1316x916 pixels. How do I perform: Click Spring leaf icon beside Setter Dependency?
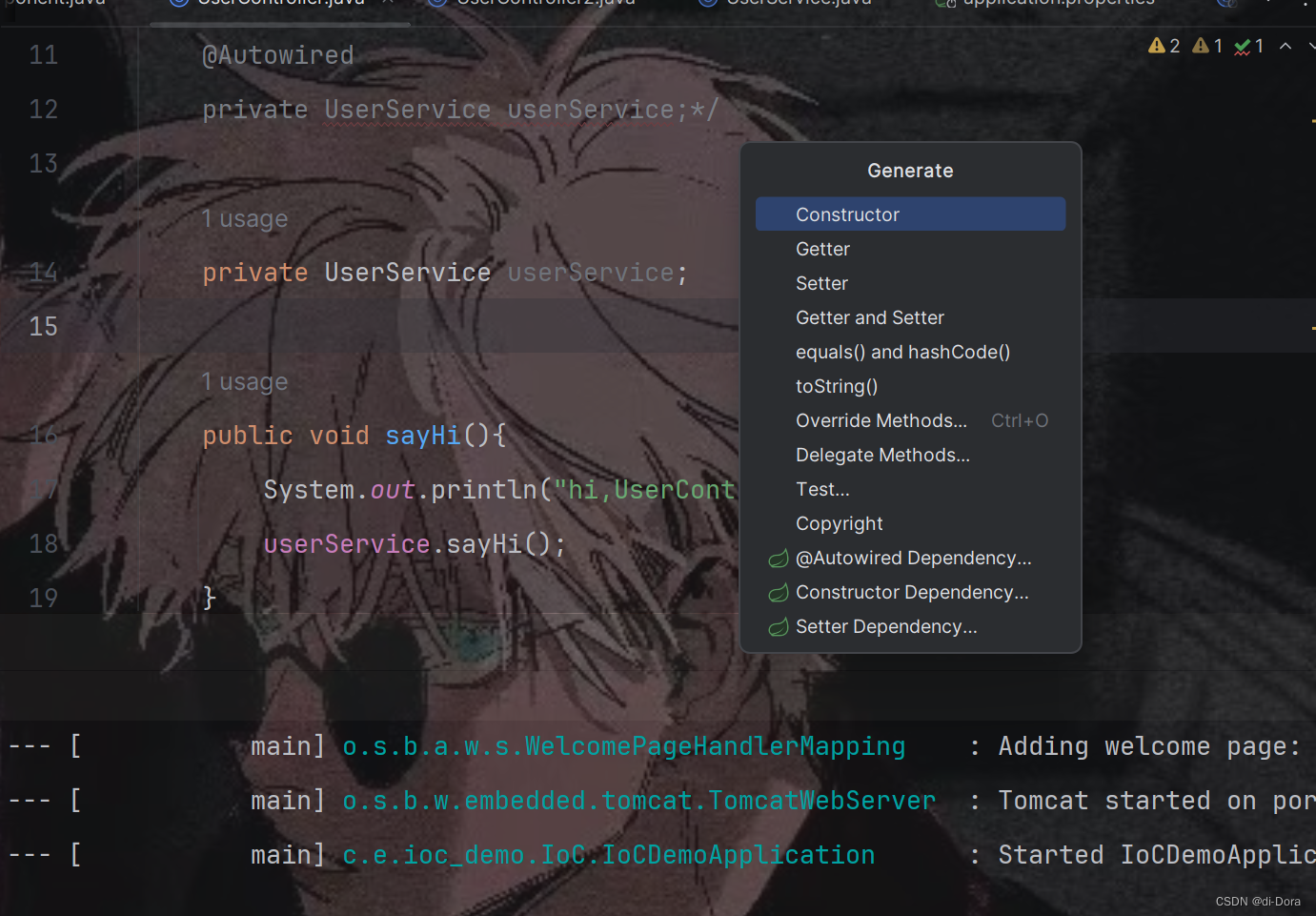click(x=779, y=626)
